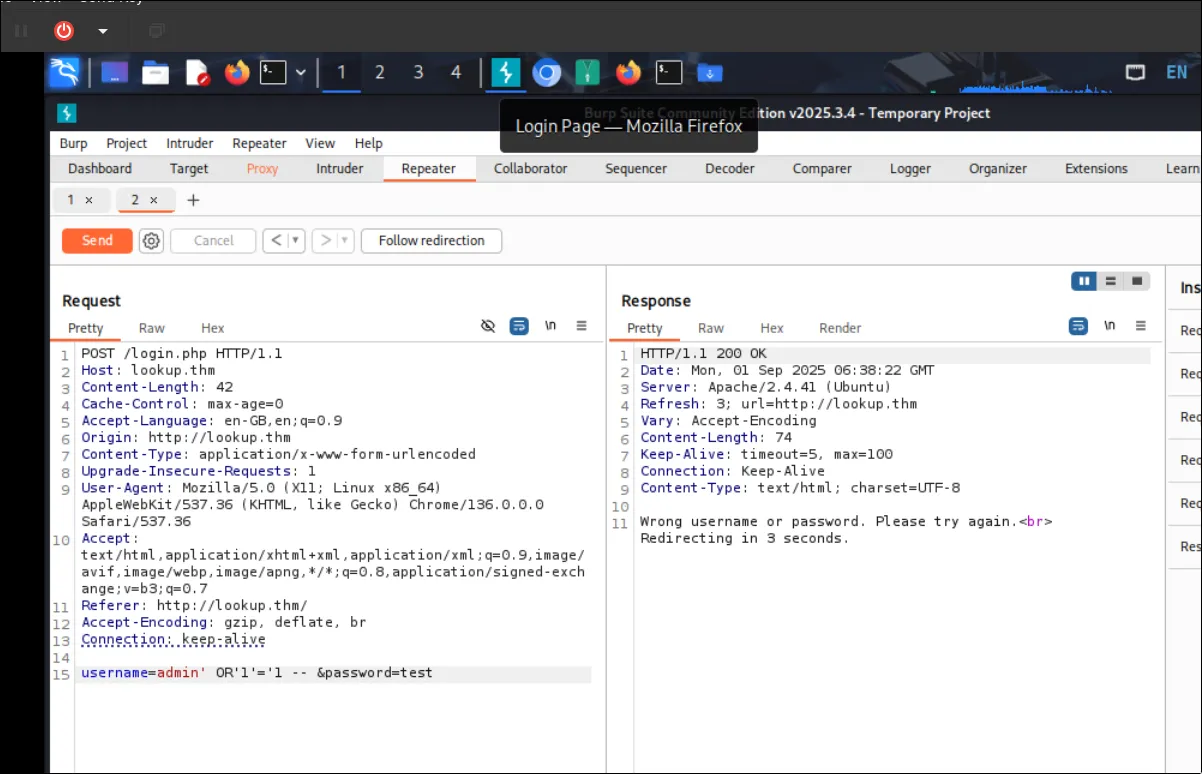This screenshot has height=774, width=1202.
Task: Click the display icon in system tray
Action: click(1135, 73)
